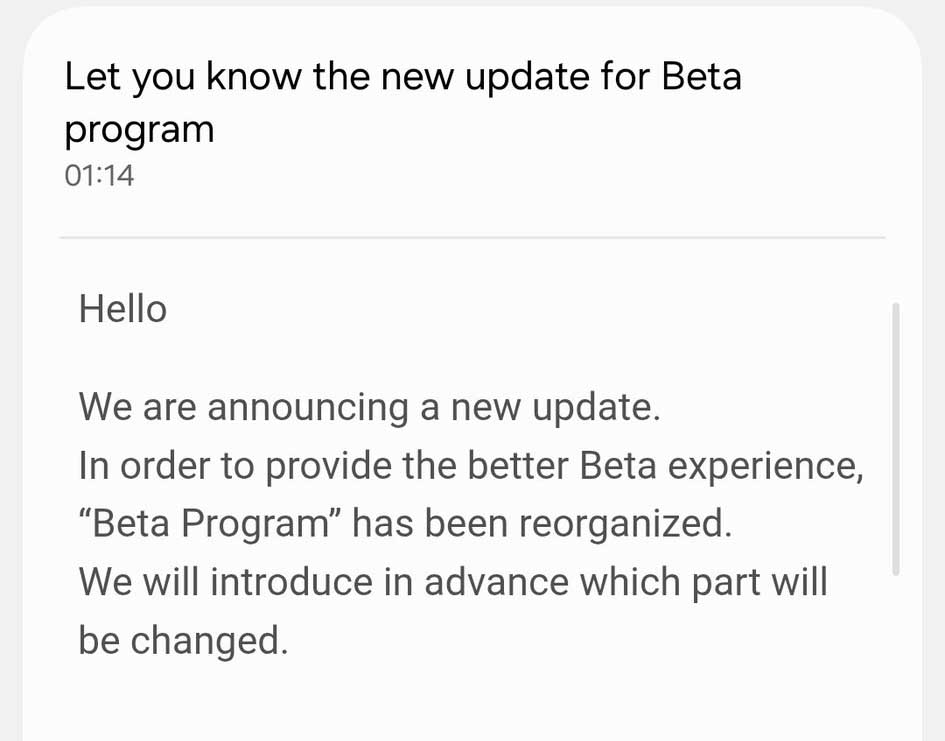Click the words 'new update' in the title

[474, 77]
